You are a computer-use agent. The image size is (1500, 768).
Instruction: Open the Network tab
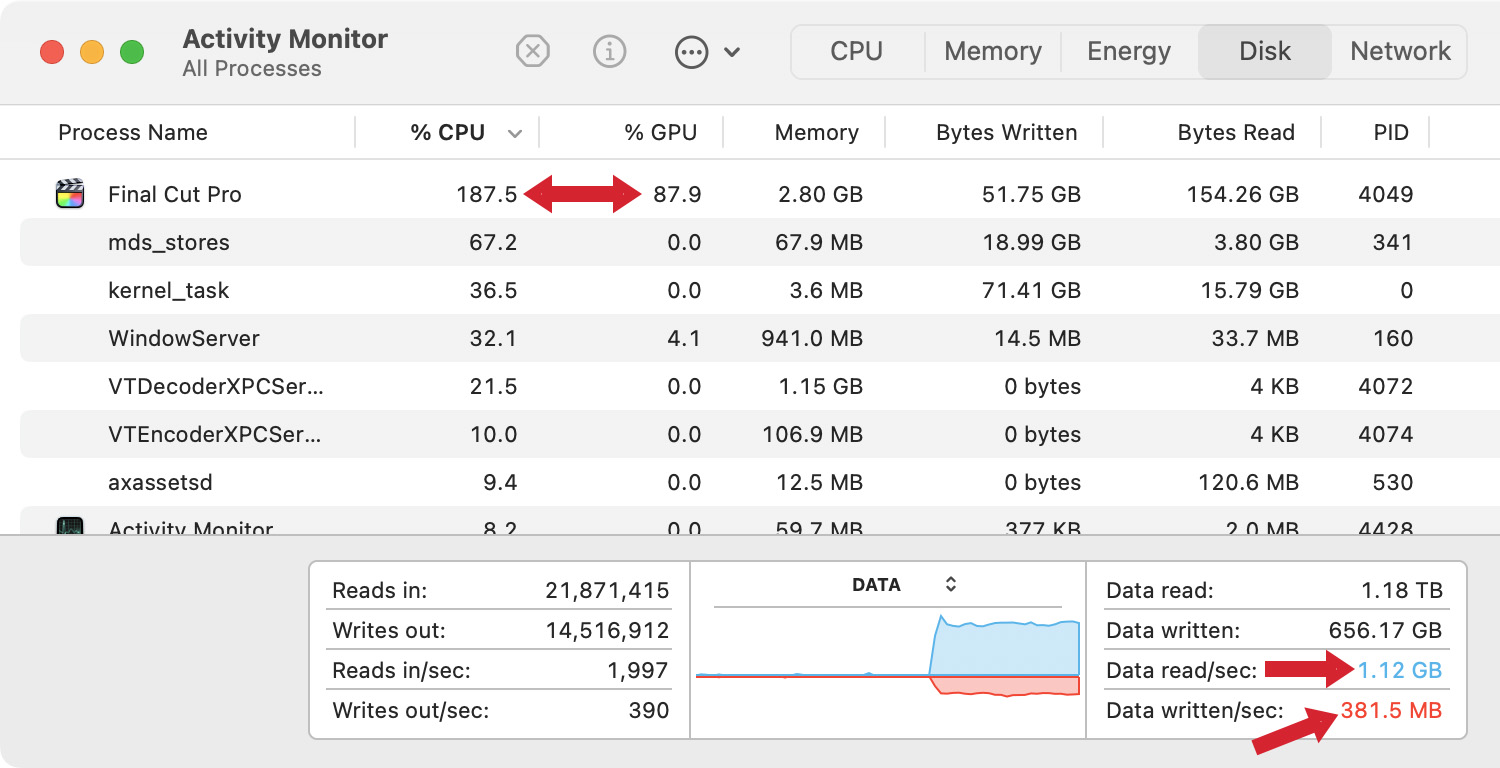[x=1400, y=51]
